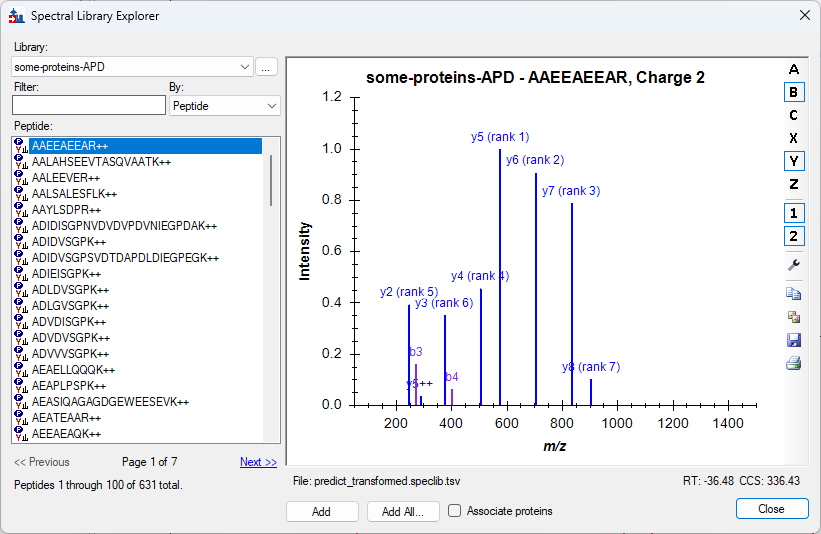Screen dimensions: 821x534
Task: Show X ions in the spectrum
Action: pyautogui.click(x=794, y=138)
